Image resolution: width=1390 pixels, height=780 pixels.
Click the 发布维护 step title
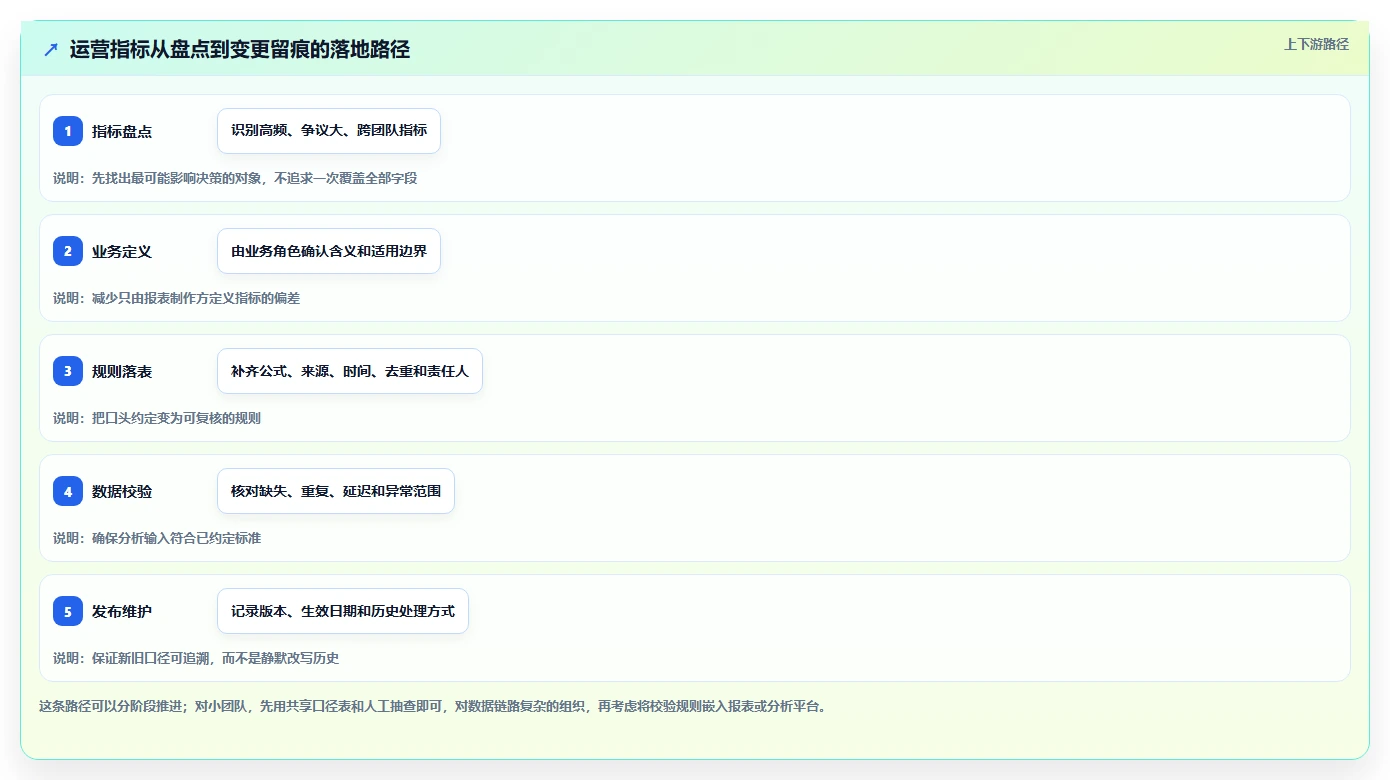point(122,611)
